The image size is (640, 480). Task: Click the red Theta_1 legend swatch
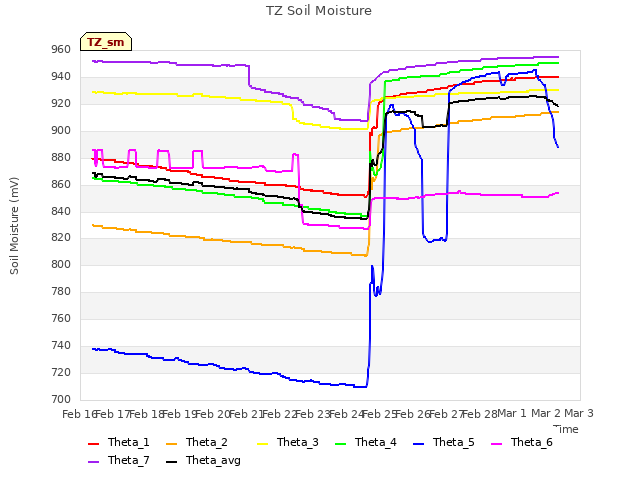coord(93,444)
